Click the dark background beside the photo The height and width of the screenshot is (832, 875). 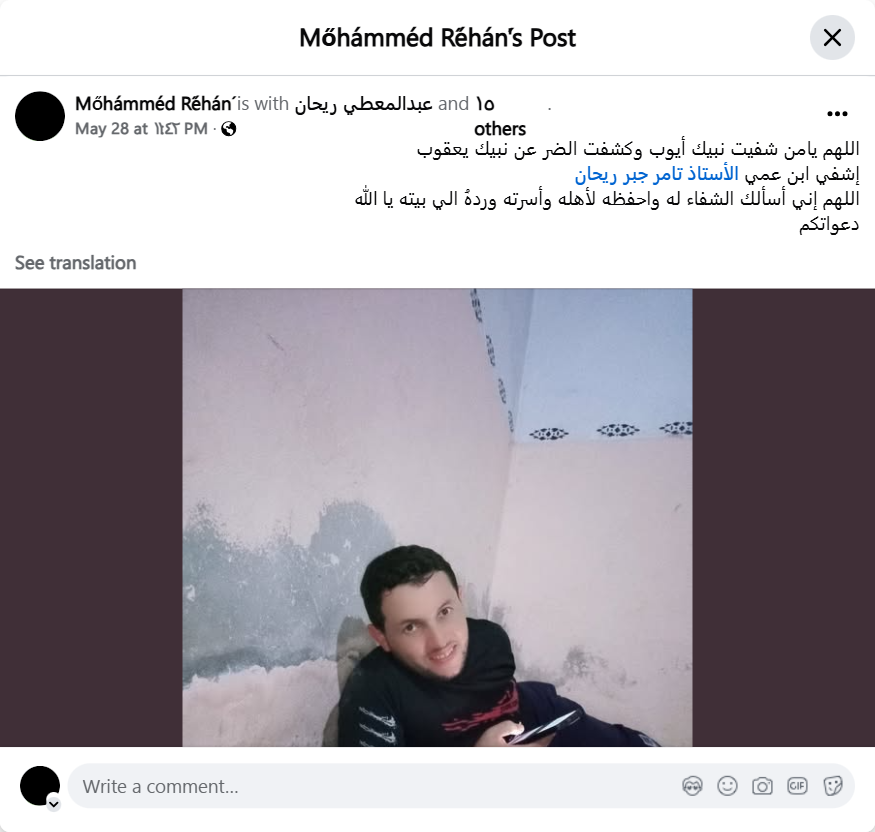[x=91, y=517]
